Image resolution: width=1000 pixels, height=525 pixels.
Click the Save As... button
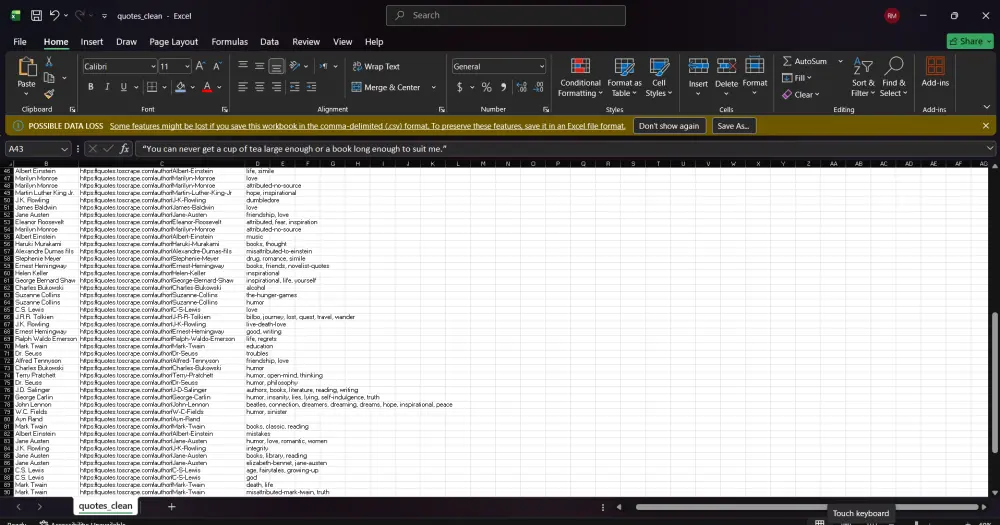pos(733,126)
